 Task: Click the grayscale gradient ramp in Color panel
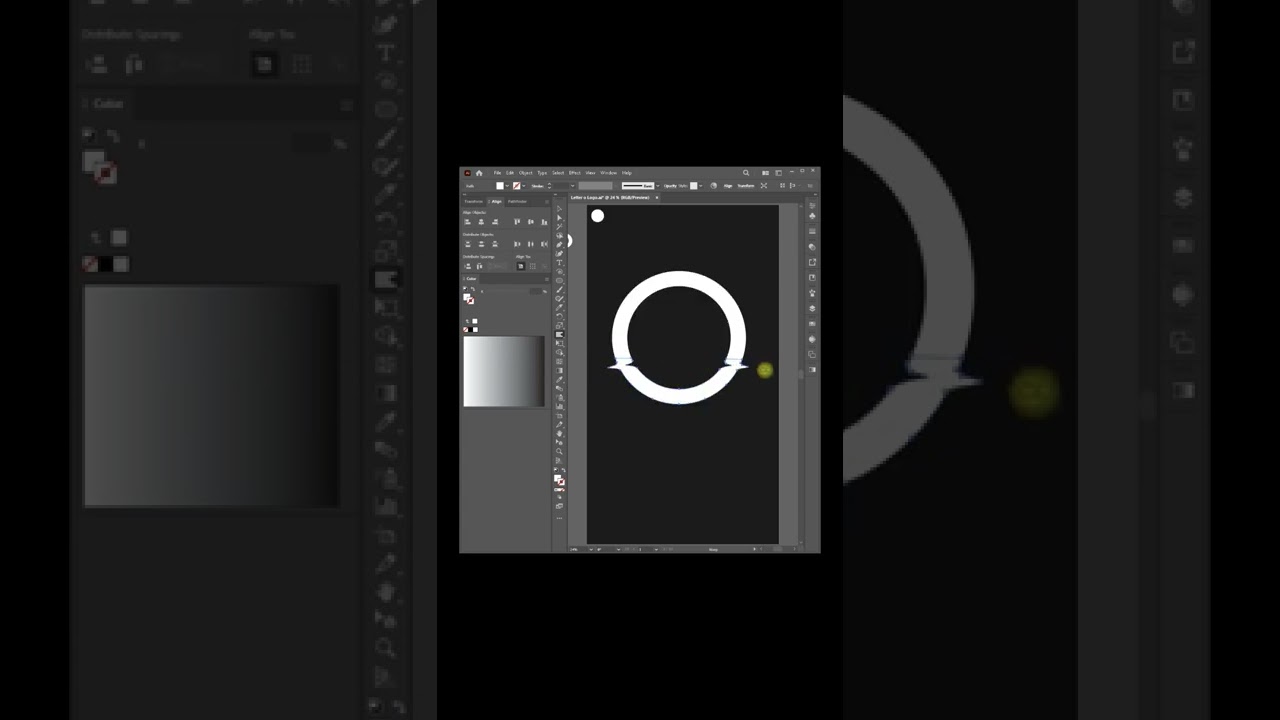pos(504,371)
